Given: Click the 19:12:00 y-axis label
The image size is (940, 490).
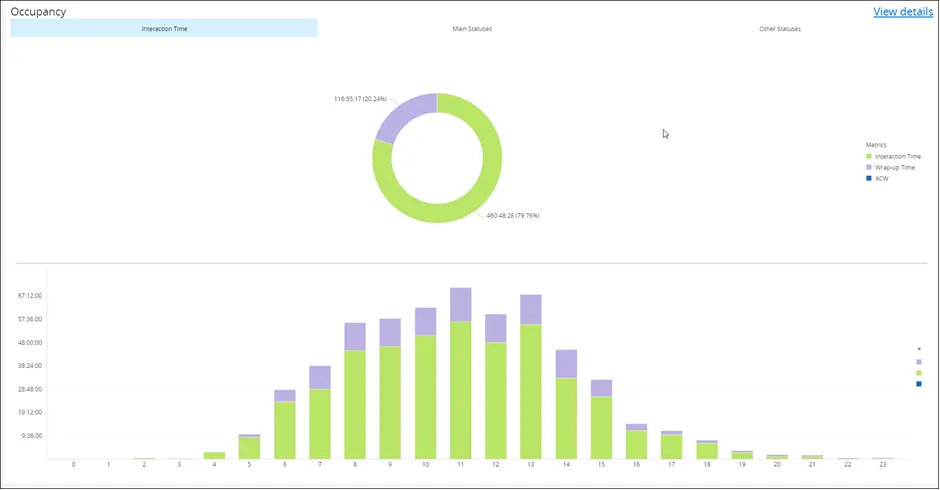Looking at the screenshot, I should click(30, 413).
